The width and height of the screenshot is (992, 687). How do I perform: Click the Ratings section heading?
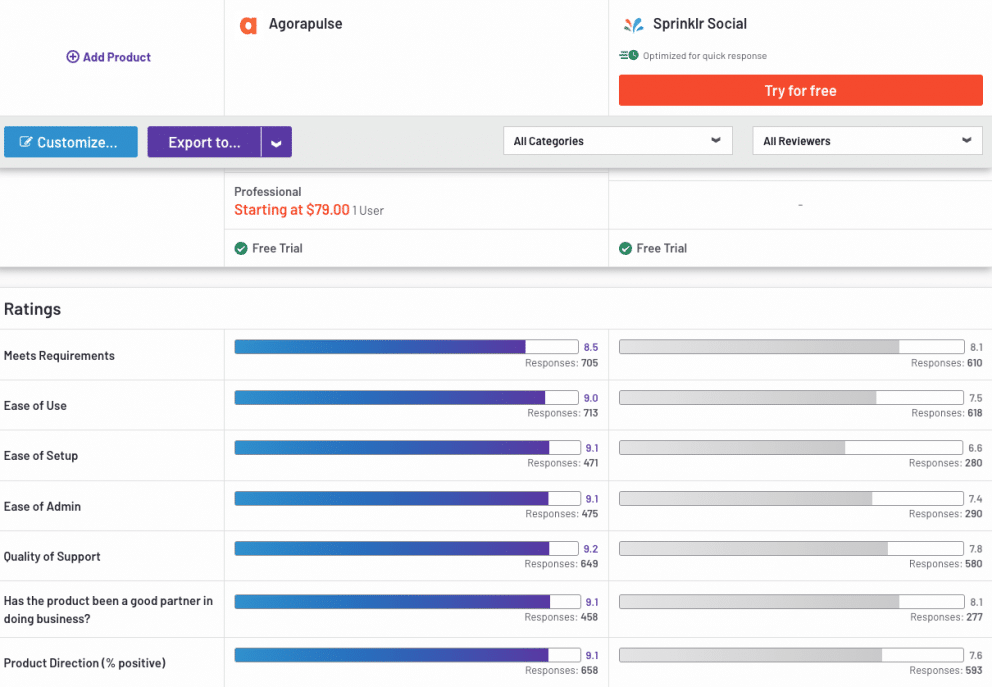point(32,309)
